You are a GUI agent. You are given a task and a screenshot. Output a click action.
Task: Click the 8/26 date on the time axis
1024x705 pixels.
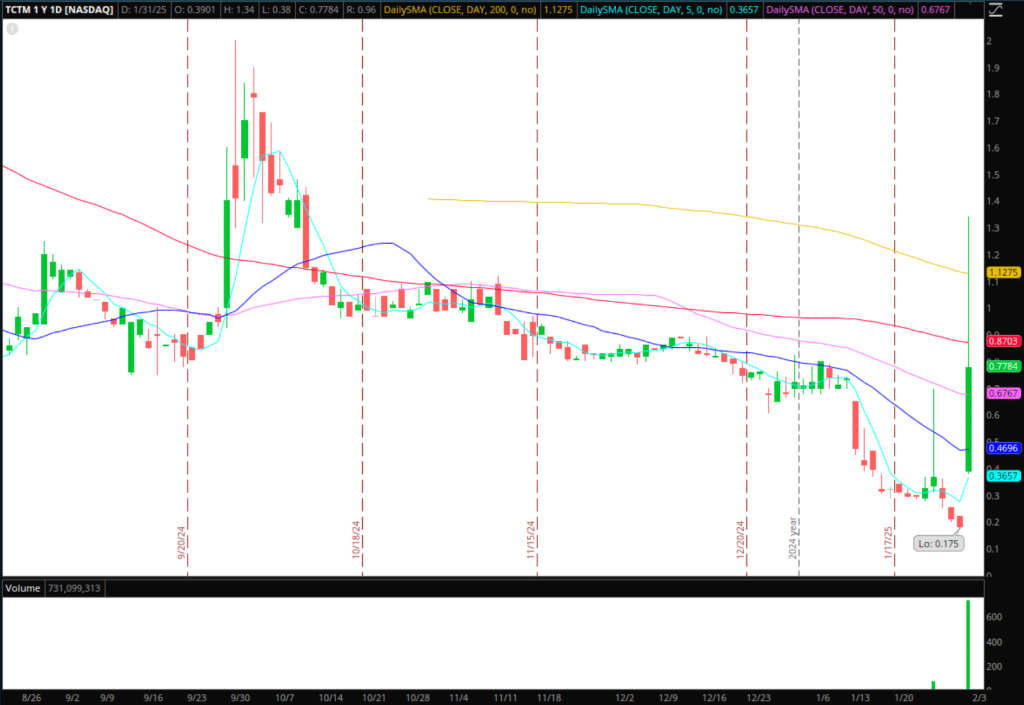pyautogui.click(x=31, y=698)
